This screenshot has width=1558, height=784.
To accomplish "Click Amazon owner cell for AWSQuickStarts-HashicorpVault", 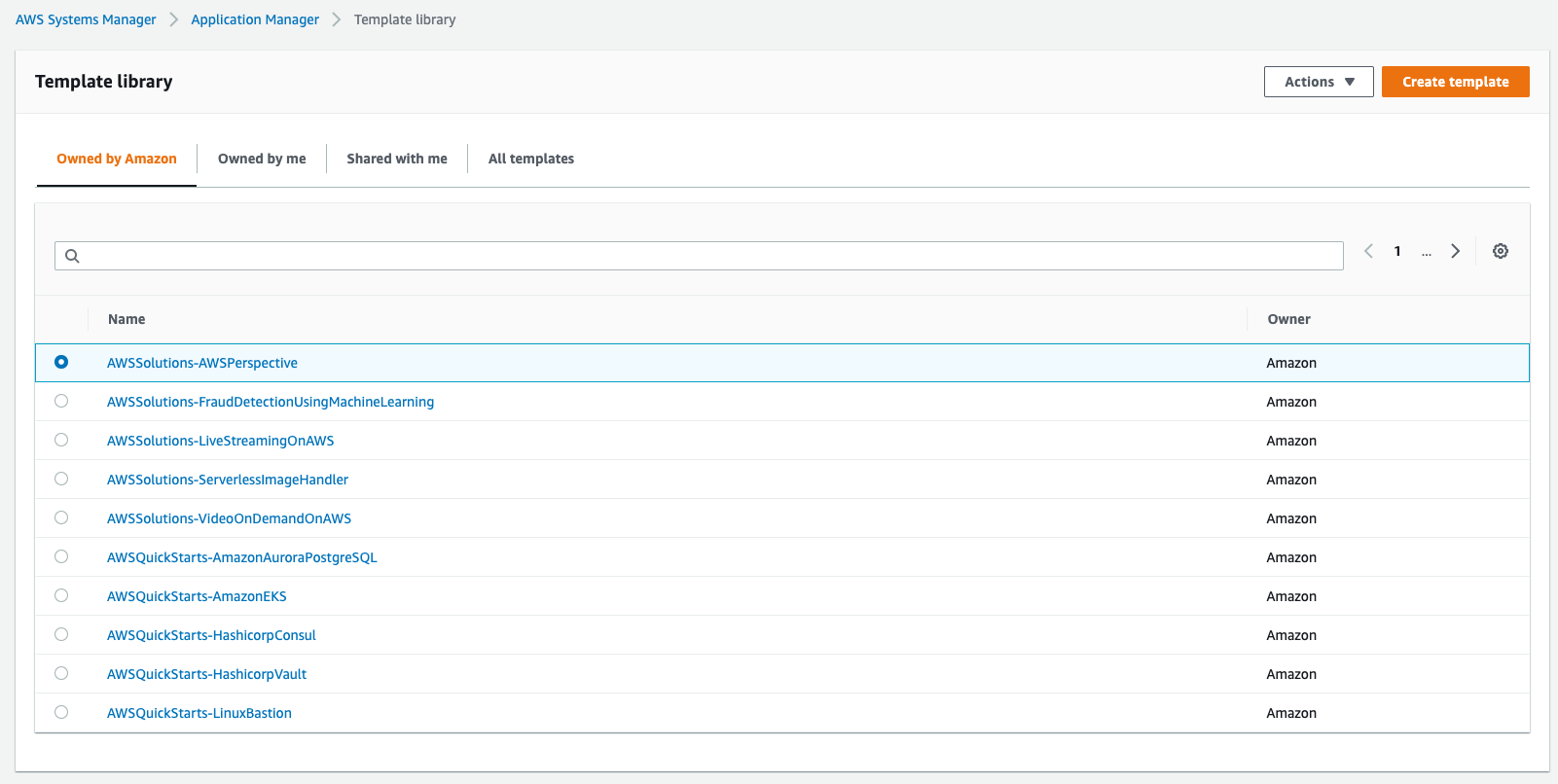I will (x=1291, y=674).
